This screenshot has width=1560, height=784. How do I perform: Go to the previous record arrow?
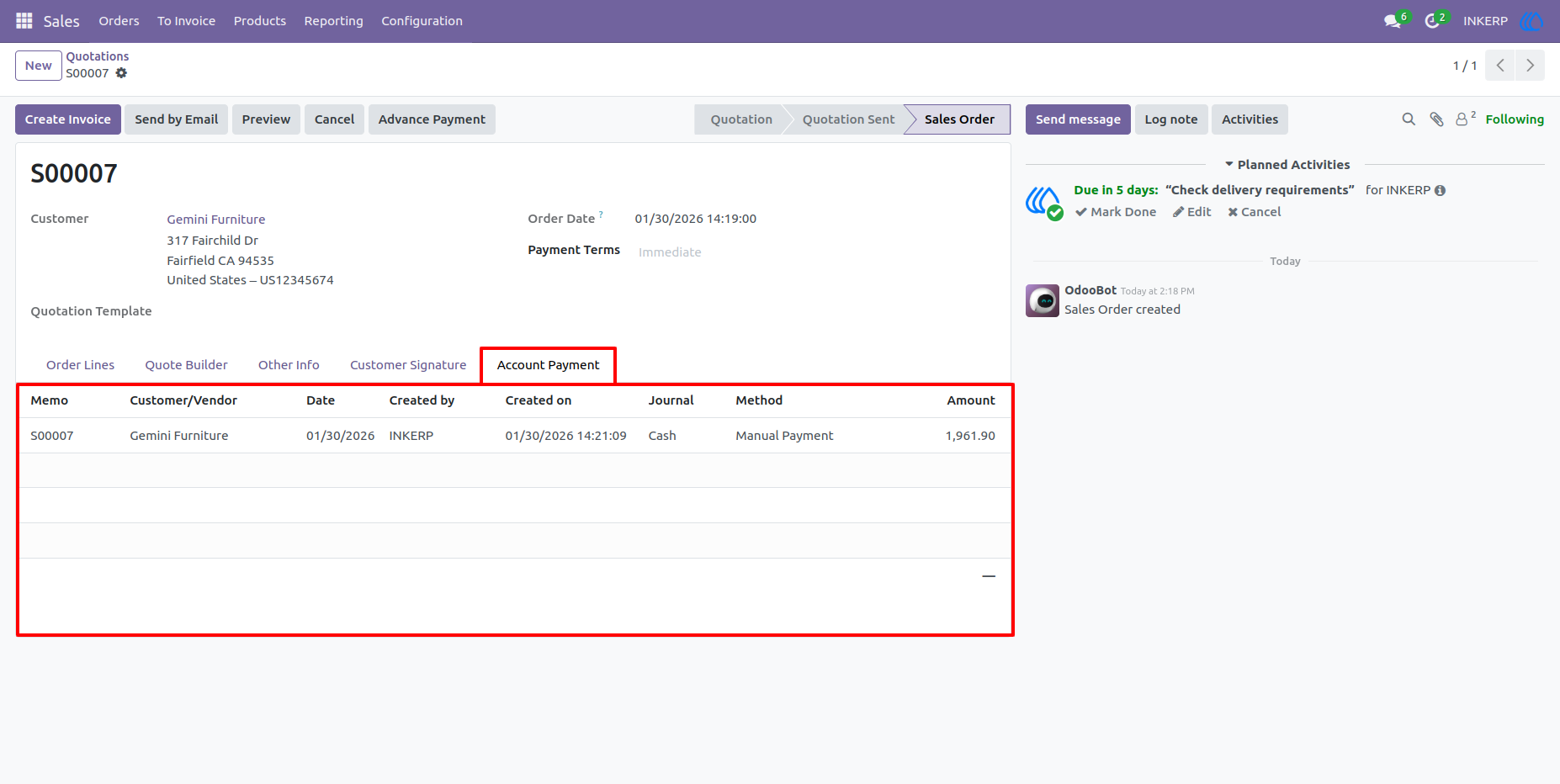click(x=1500, y=66)
